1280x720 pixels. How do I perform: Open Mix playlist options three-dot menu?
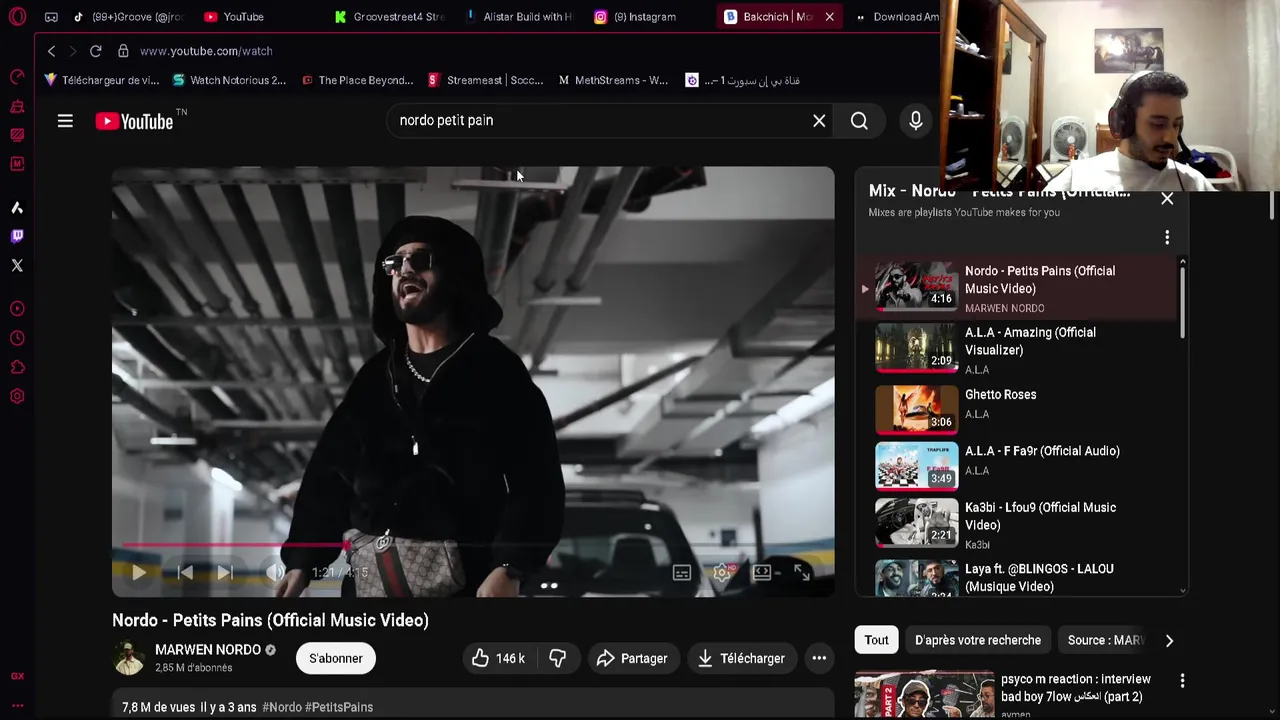(1167, 238)
